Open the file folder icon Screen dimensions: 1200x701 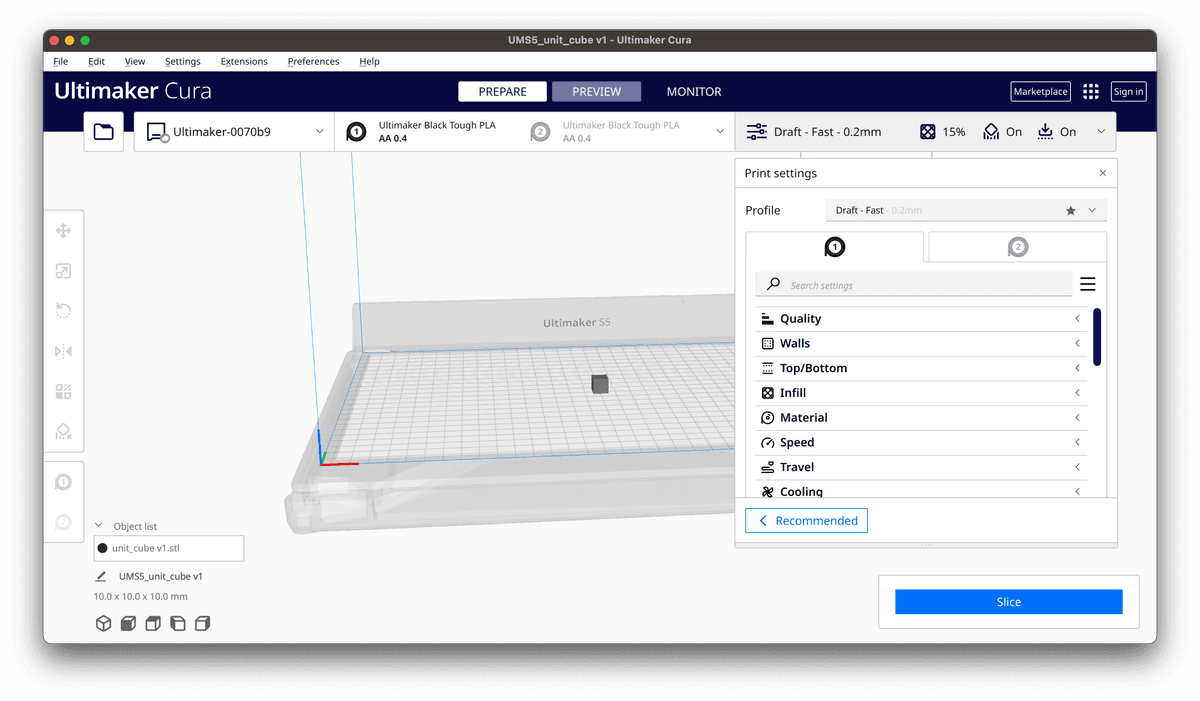pyautogui.click(x=104, y=132)
